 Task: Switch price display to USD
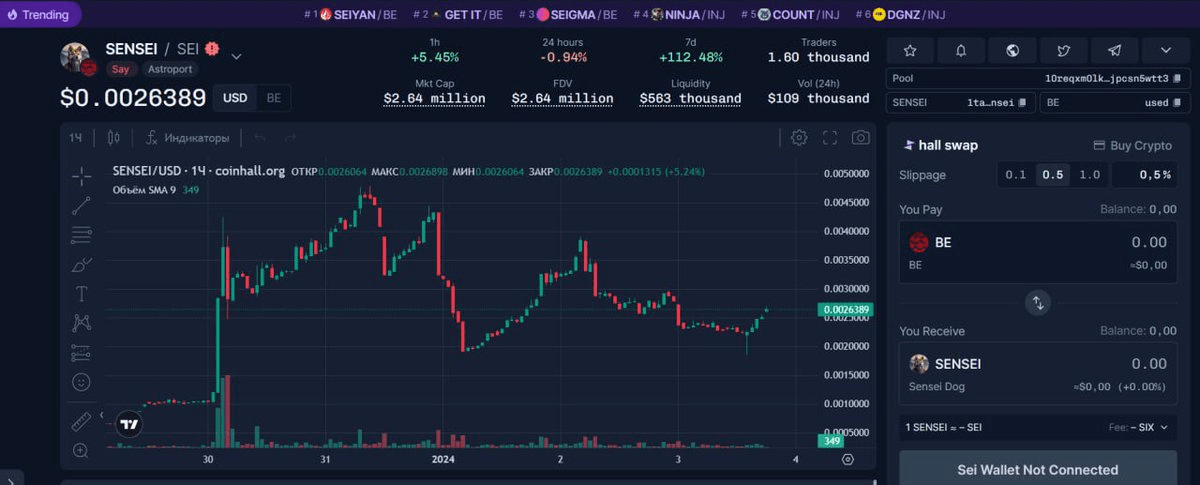point(235,98)
